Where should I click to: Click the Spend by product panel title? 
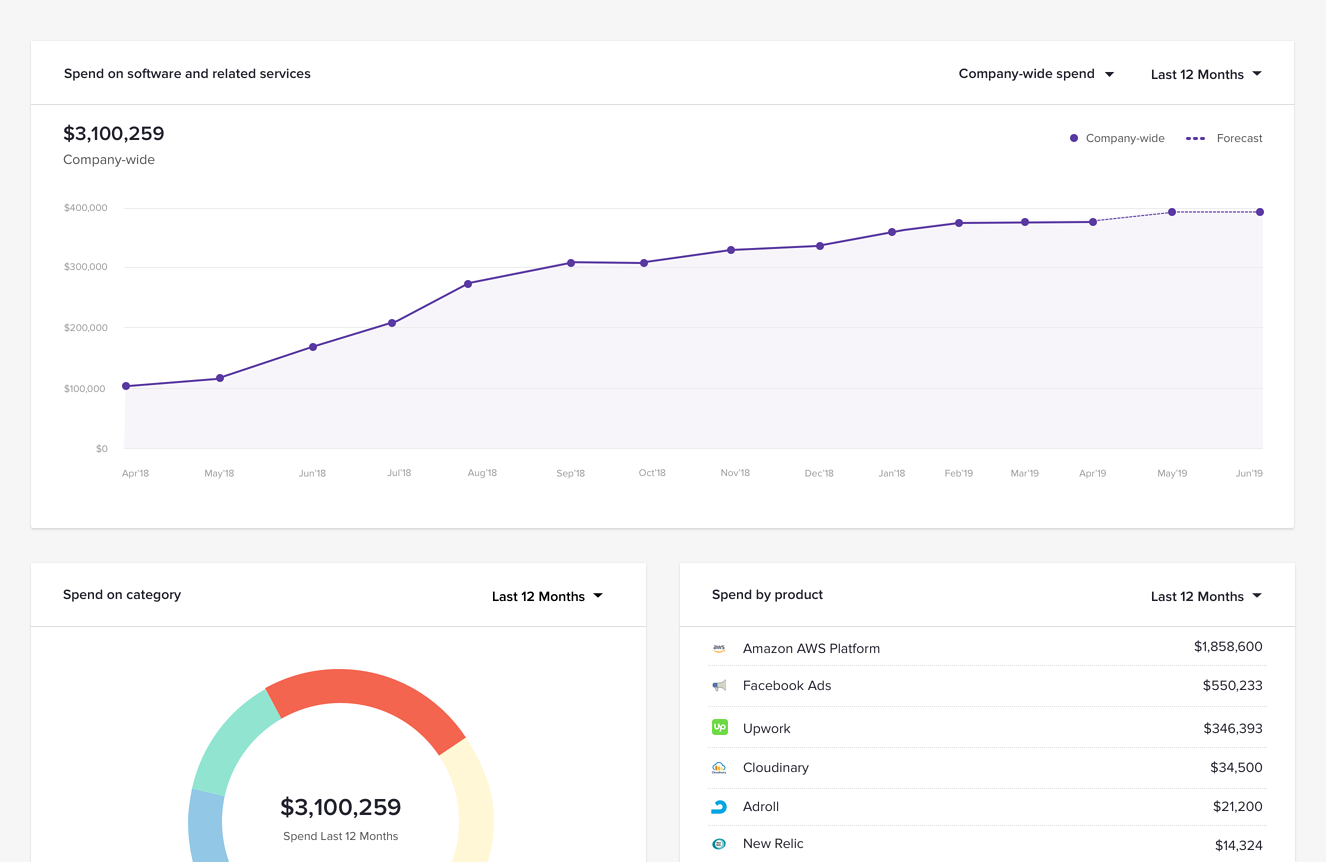tap(768, 595)
